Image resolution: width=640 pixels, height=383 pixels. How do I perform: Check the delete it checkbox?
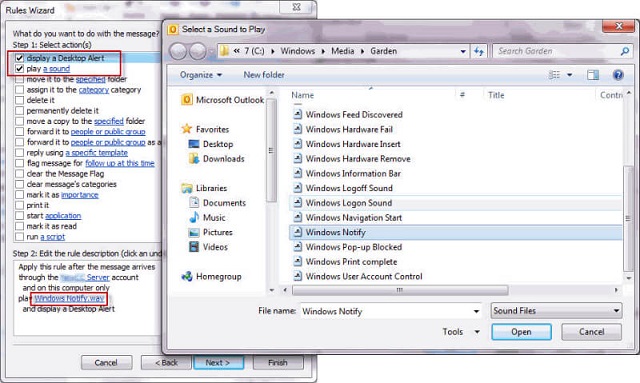(19, 100)
